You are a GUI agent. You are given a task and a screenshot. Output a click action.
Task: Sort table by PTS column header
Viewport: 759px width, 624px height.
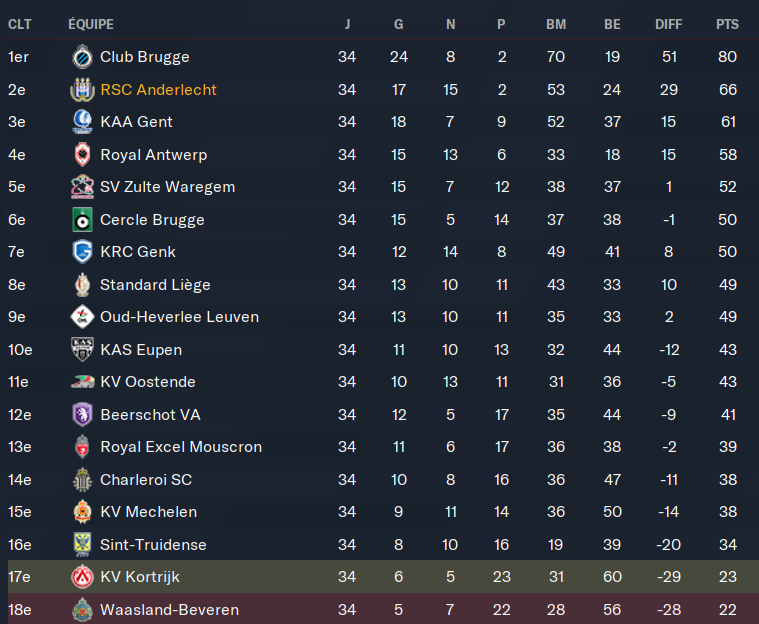pyautogui.click(x=727, y=24)
